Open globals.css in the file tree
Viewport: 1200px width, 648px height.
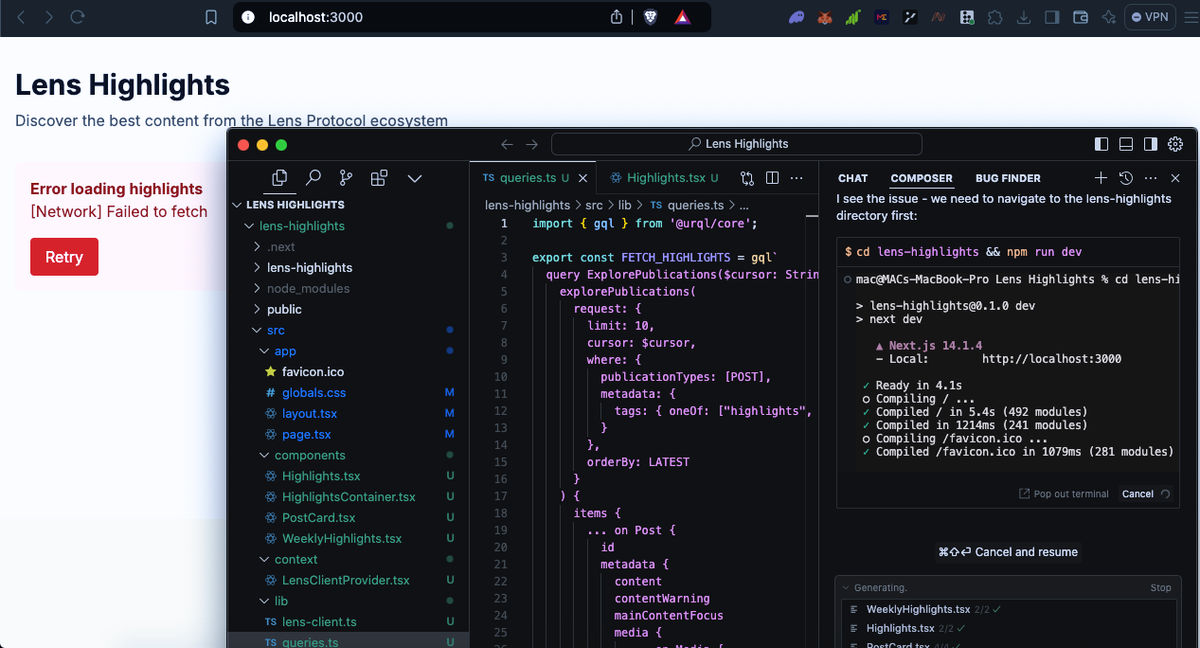coord(346,393)
